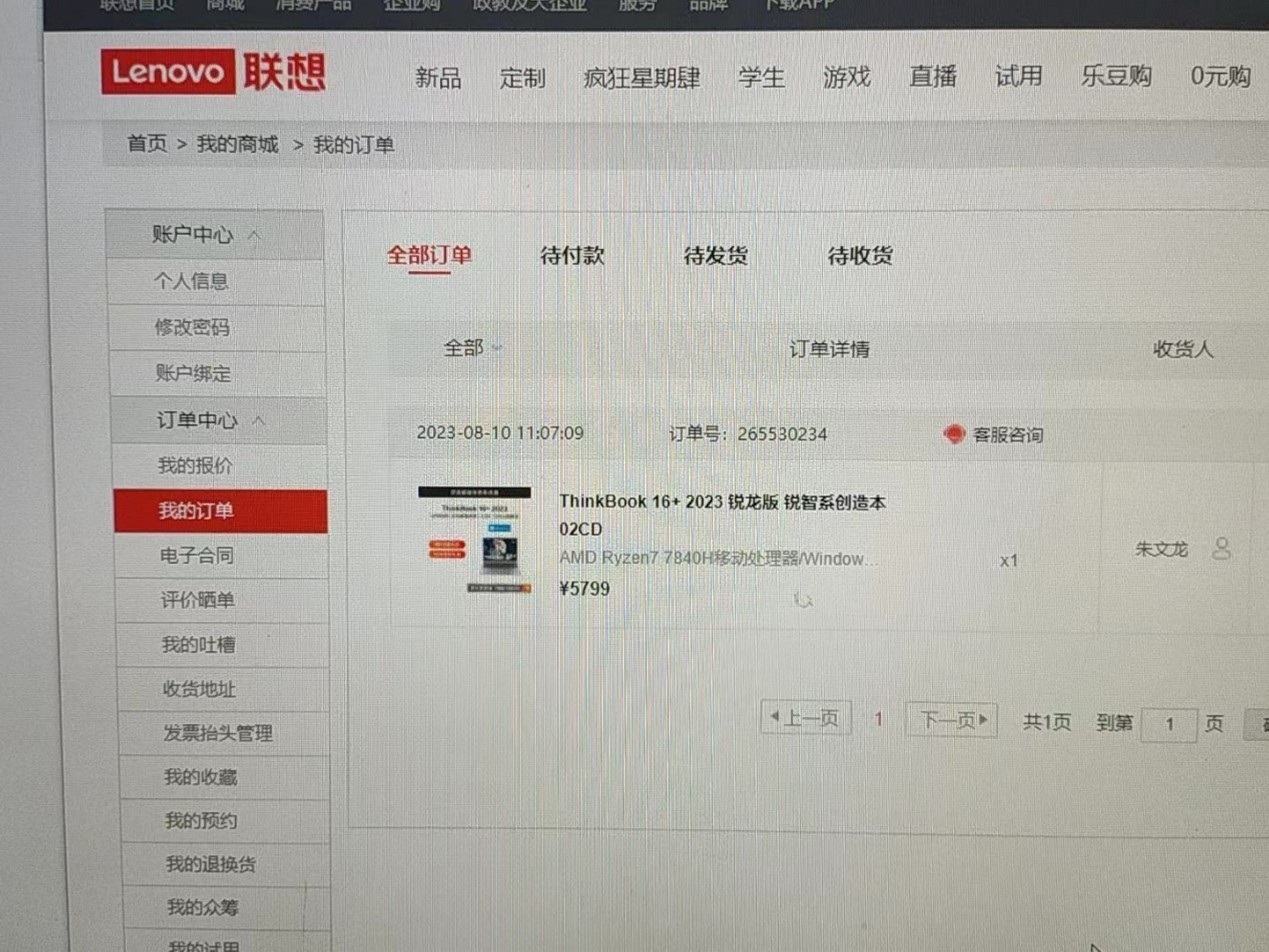Image resolution: width=1269 pixels, height=952 pixels.
Task: Open 评价晒单 in the sidebar
Action: tap(198, 600)
